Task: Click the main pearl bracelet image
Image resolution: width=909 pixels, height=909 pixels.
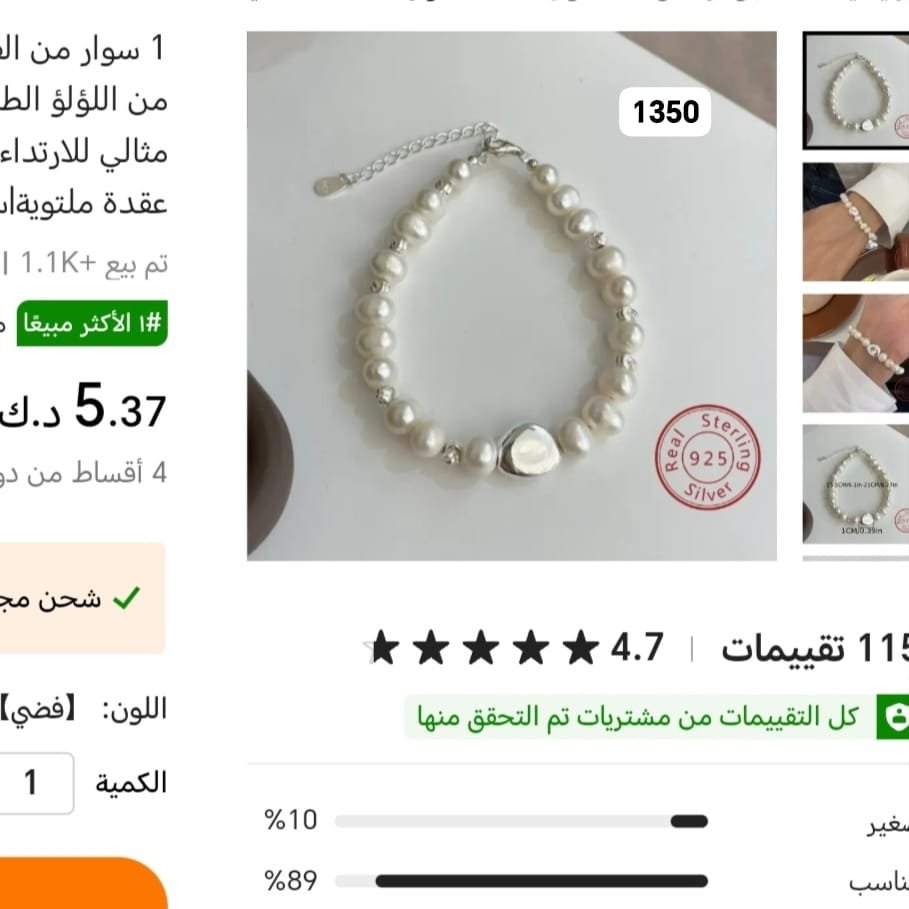Action: pos(511,296)
